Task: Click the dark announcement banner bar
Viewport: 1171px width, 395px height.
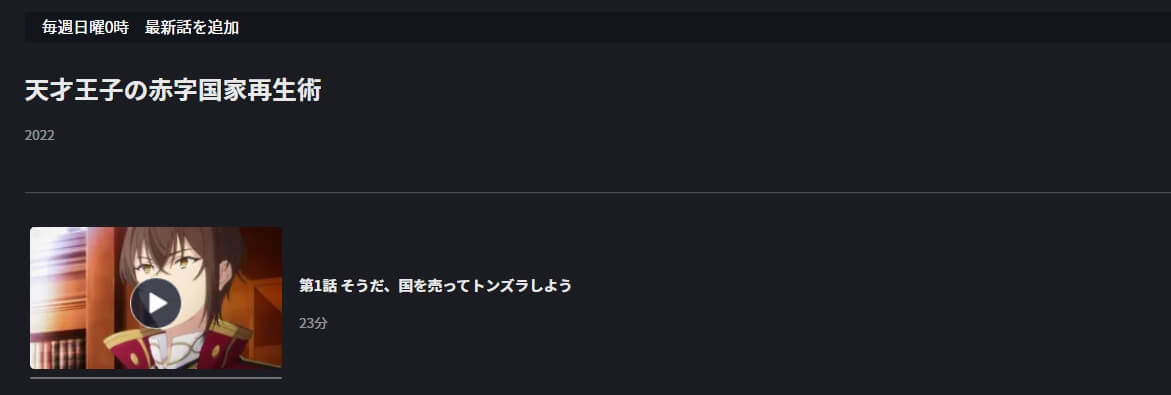Action: click(x=597, y=28)
